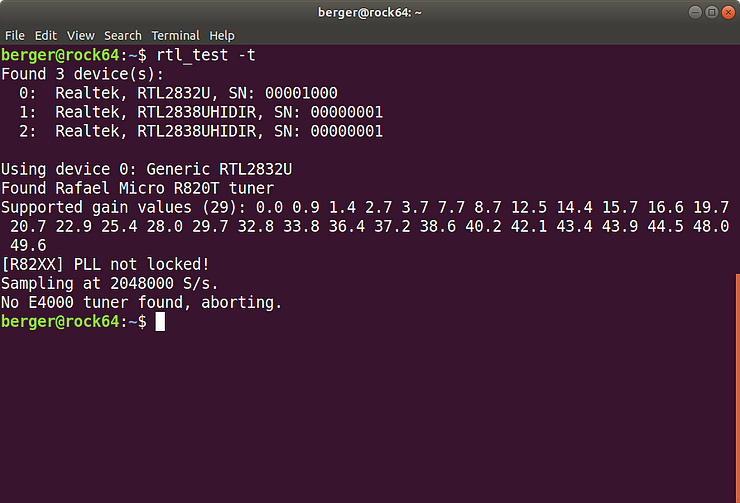Maximize the terminal window
Image resolution: width=740 pixels, height=503 pixels.
712,12
